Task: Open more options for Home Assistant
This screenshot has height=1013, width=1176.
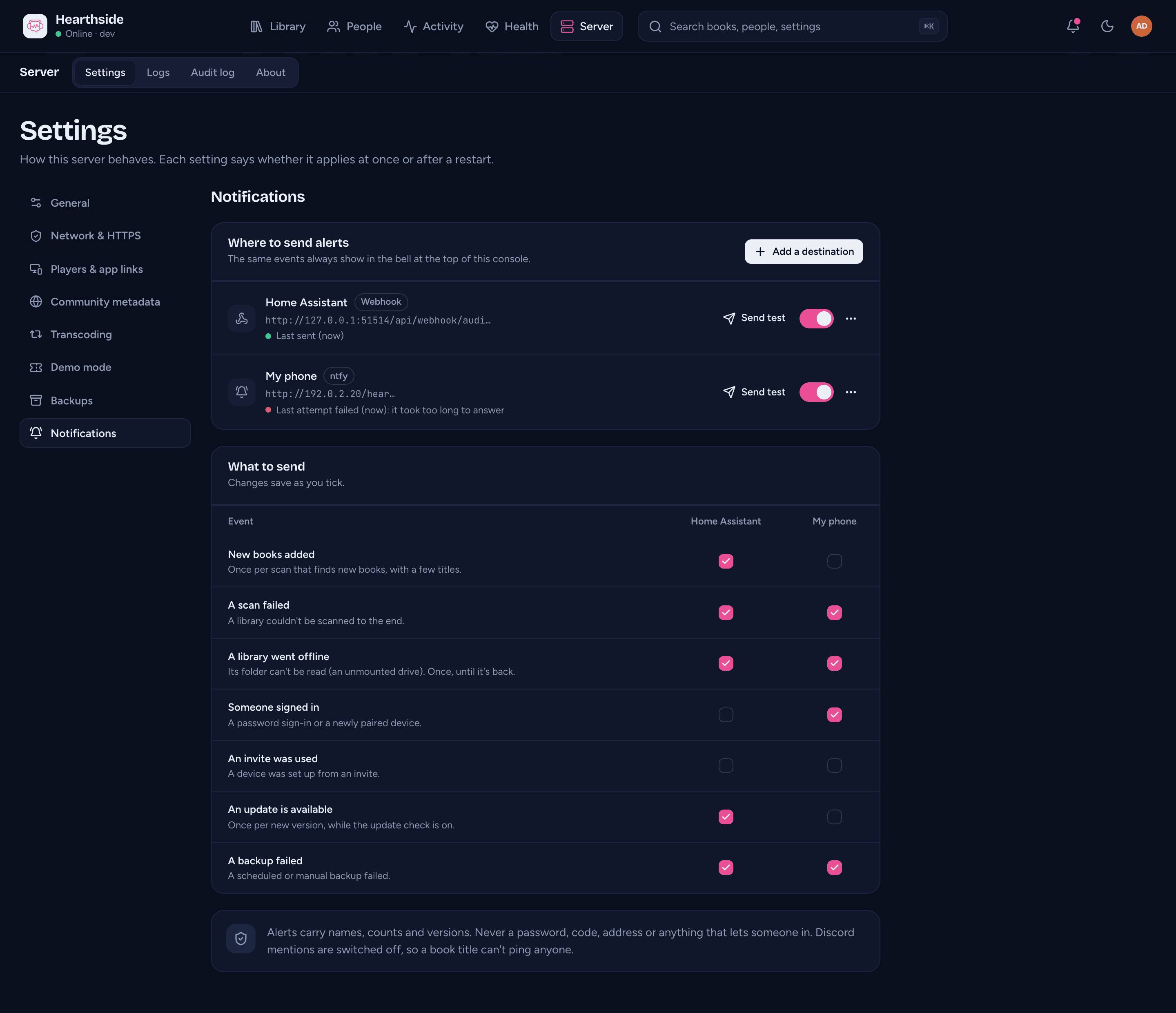Action: [x=851, y=319]
